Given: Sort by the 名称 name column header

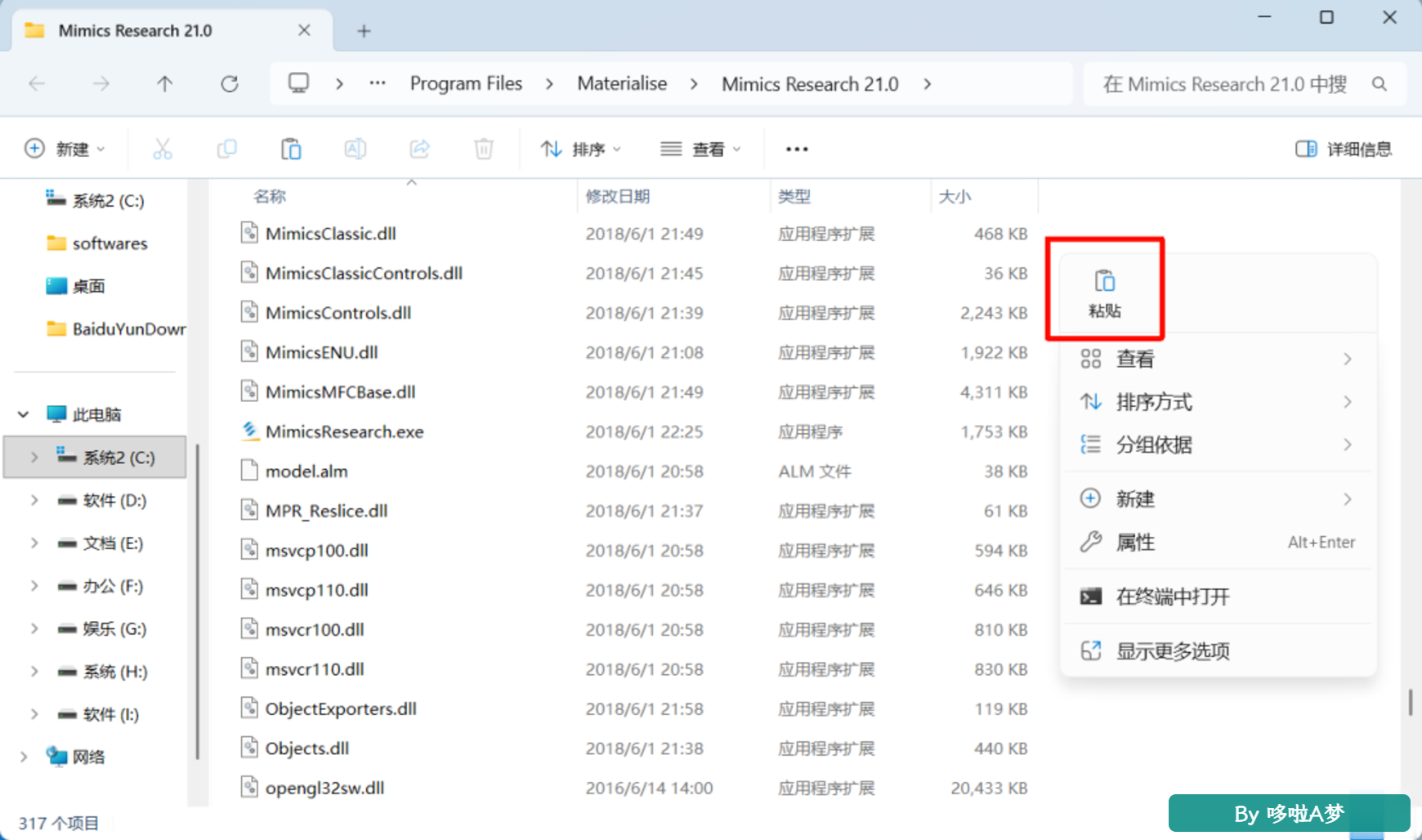Looking at the screenshot, I should point(270,196).
